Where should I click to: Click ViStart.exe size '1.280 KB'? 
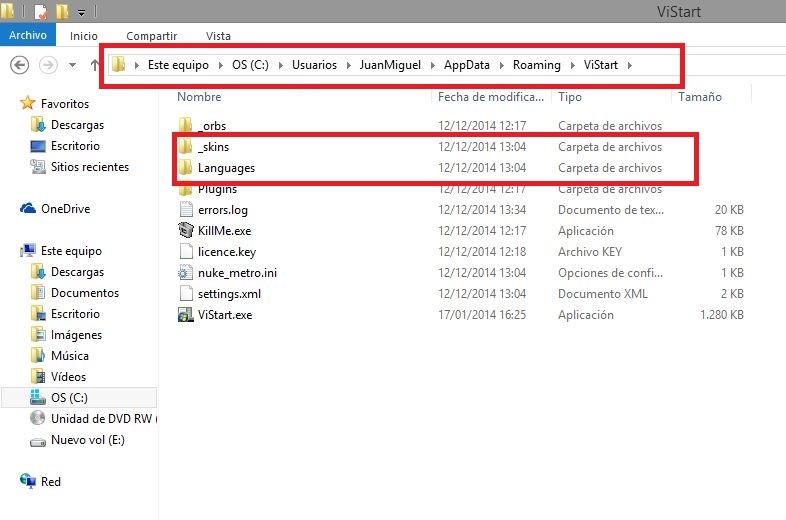coord(721,315)
